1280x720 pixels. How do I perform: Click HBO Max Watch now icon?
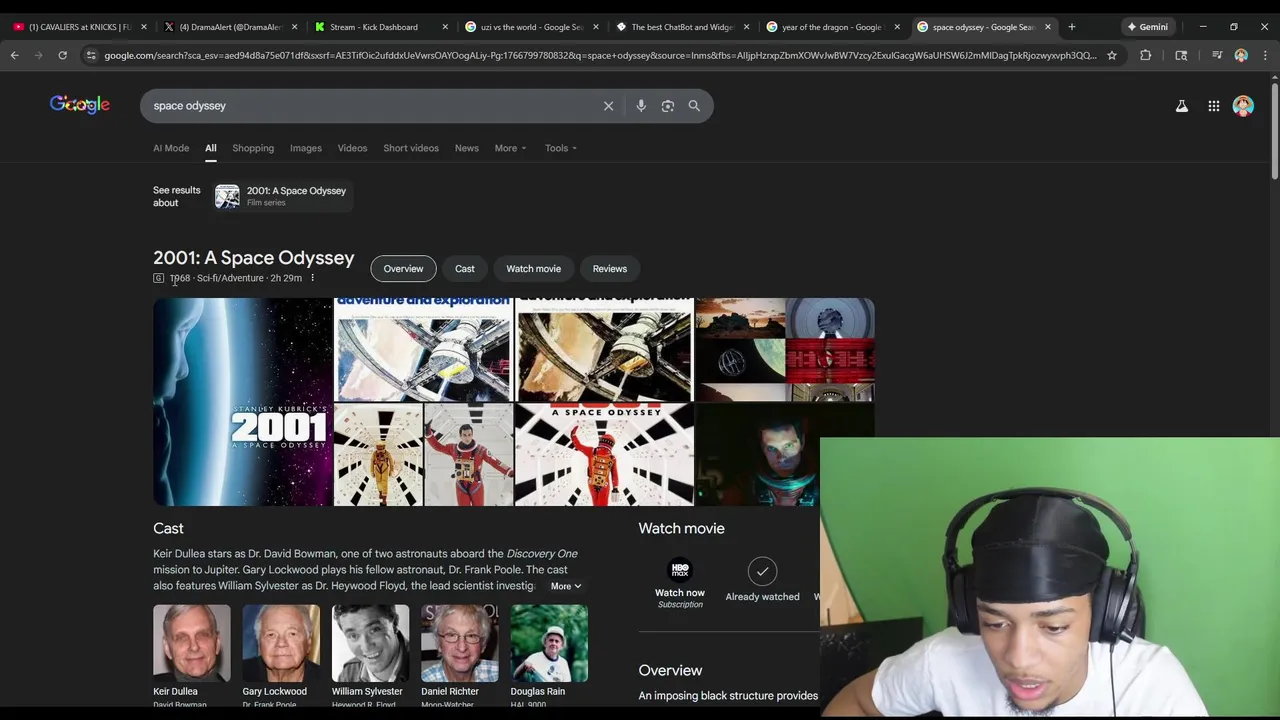pyautogui.click(x=680, y=571)
